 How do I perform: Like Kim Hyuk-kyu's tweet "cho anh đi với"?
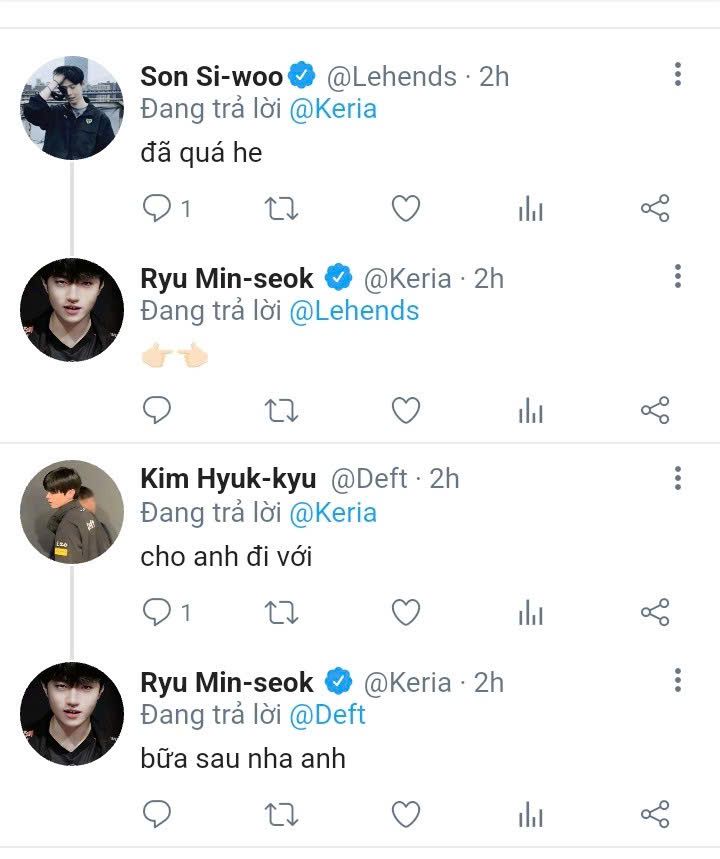(x=405, y=612)
